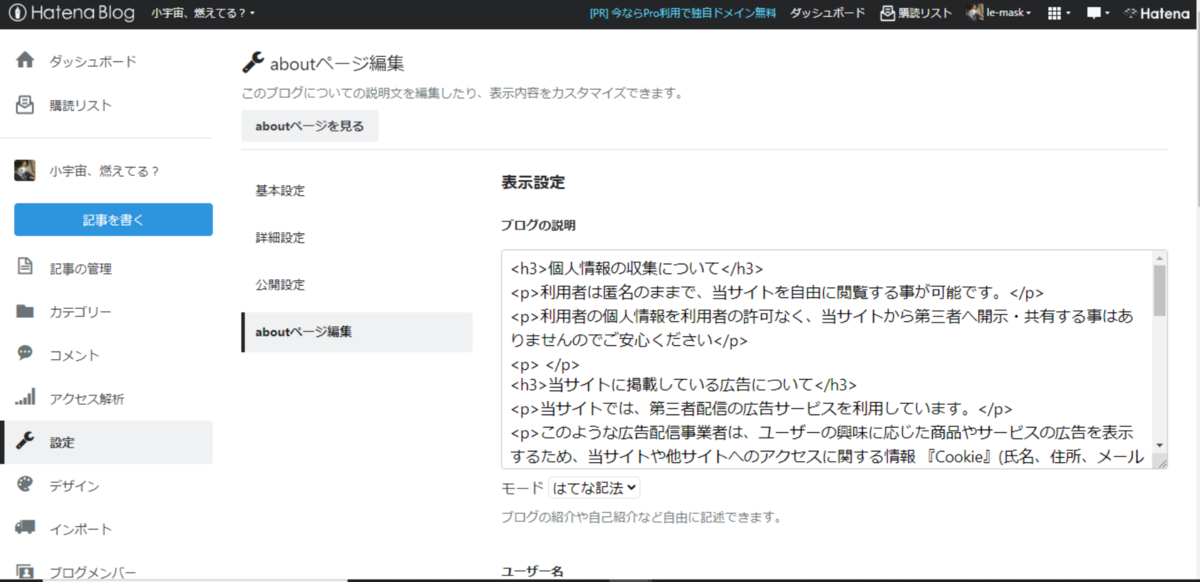1200x582 pixels.
Task: Open the sidebar blog 小宇宙、燃えてる？
Action: tap(105, 171)
